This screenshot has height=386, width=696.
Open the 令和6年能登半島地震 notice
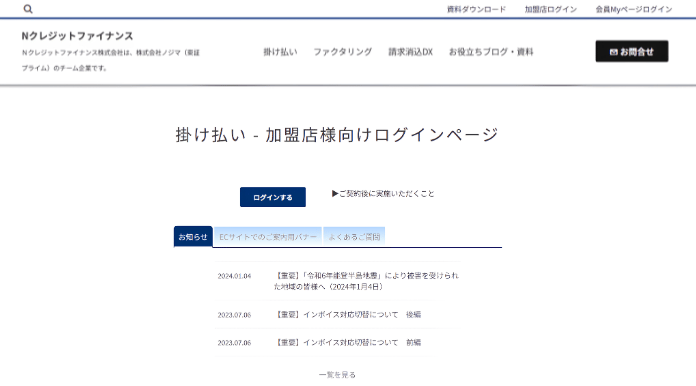click(366, 281)
